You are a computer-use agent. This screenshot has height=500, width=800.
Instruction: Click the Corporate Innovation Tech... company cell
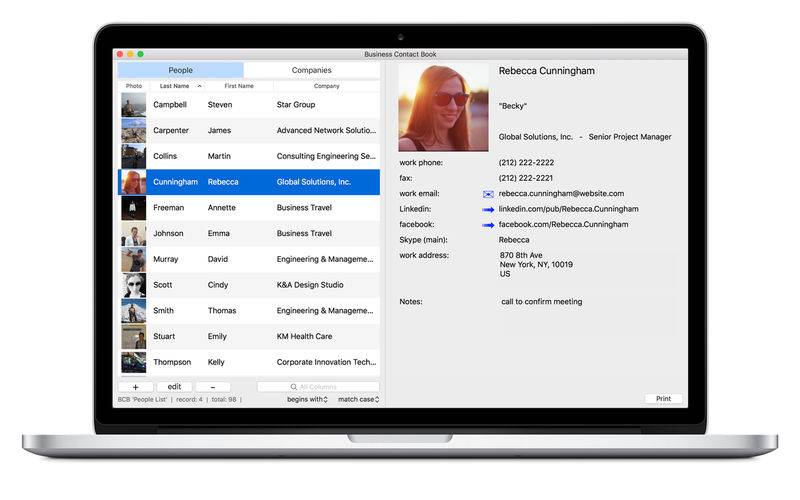(327, 362)
